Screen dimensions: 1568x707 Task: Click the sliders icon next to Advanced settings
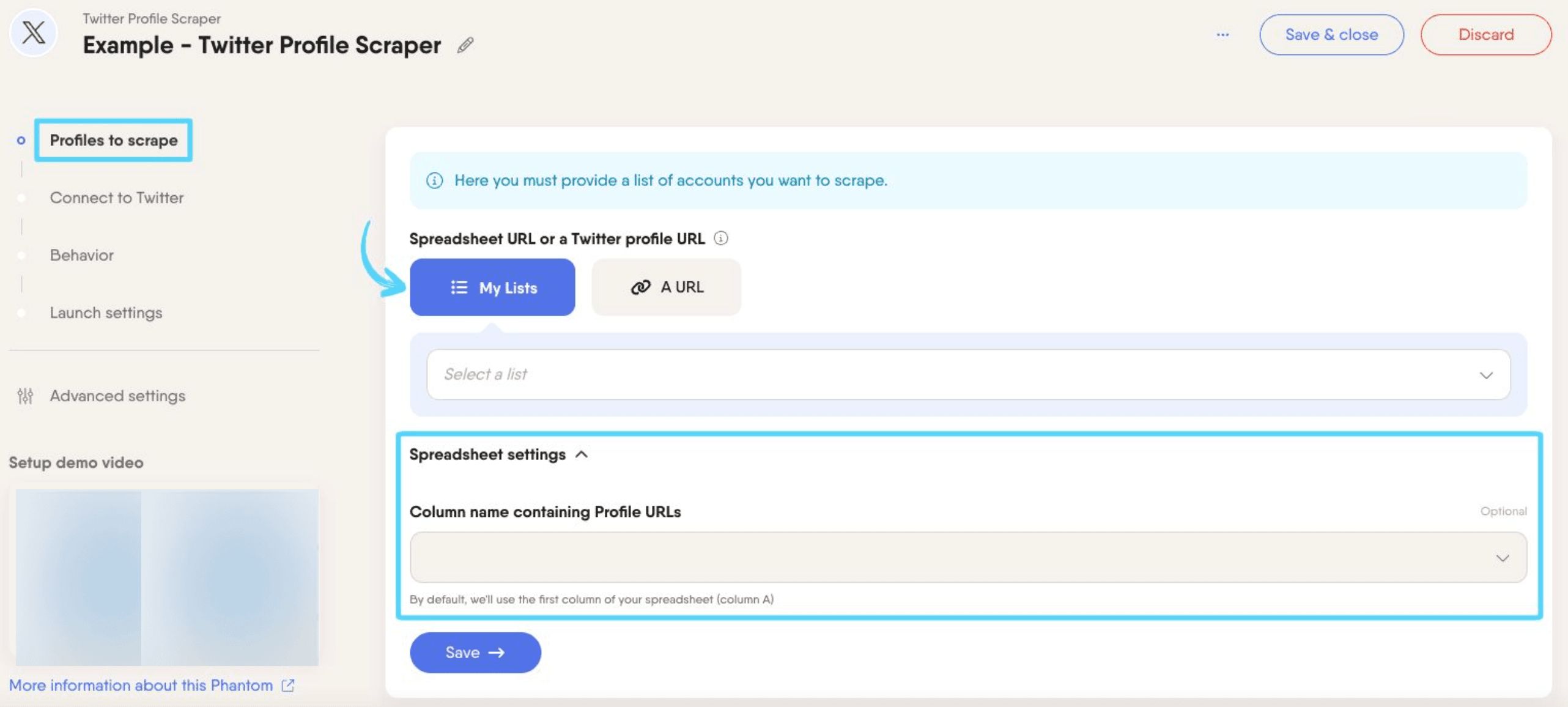[x=25, y=396]
